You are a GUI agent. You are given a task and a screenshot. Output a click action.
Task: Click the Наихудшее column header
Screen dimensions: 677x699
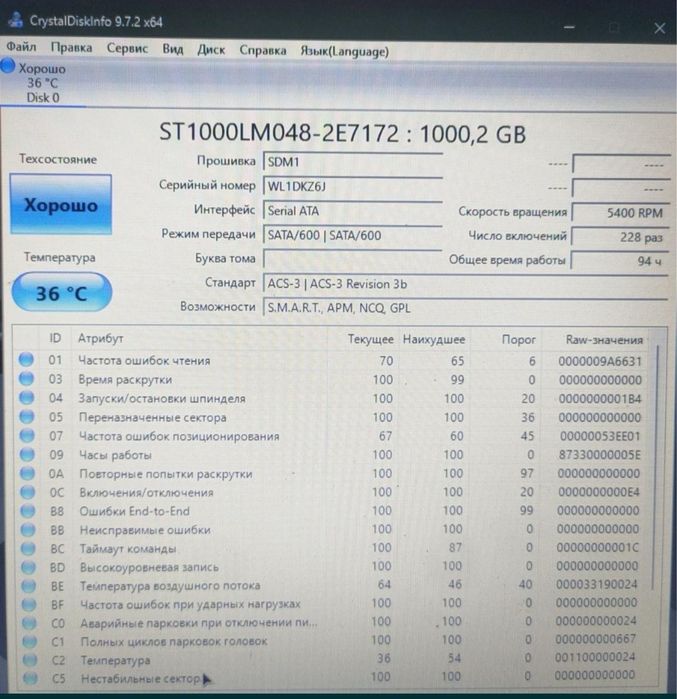pos(434,340)
